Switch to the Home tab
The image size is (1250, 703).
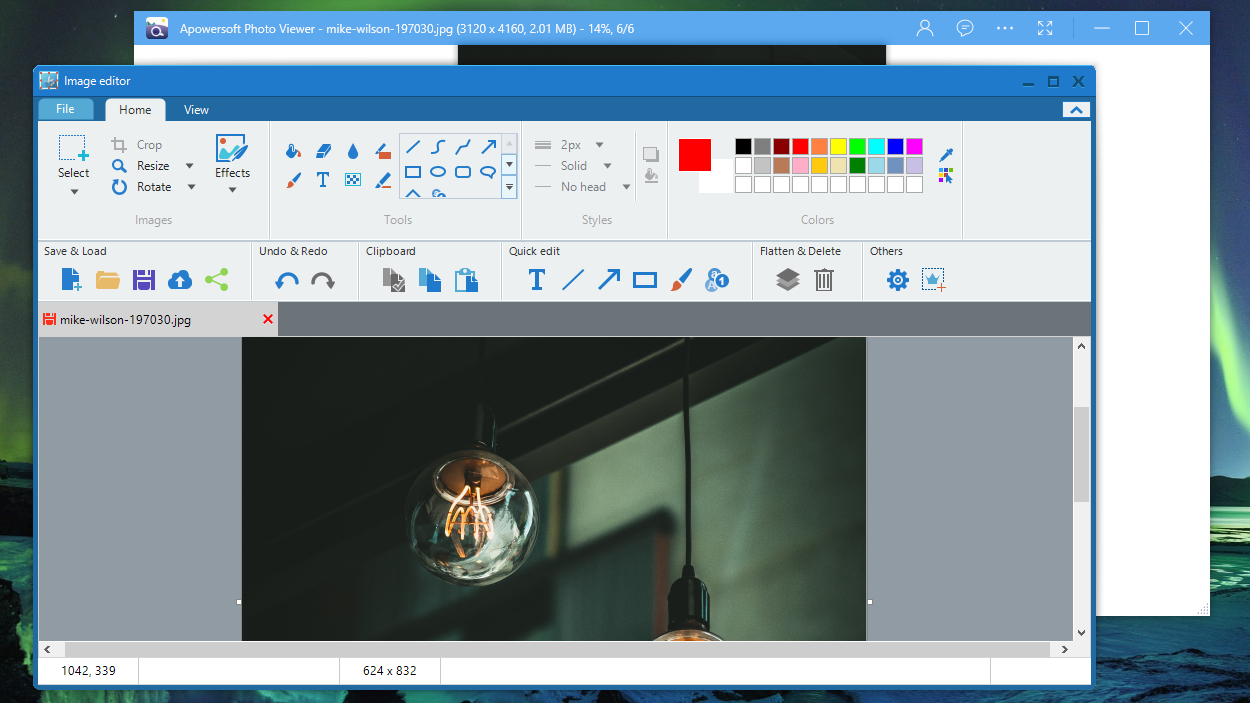(x=135, y=110)
